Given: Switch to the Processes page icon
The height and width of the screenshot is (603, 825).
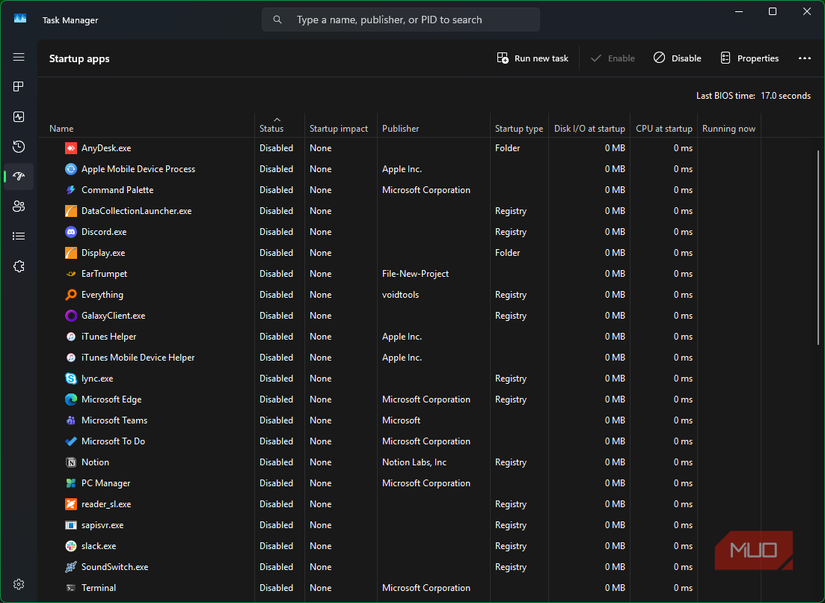Looking at the screenshot, I should coord(18,87).
